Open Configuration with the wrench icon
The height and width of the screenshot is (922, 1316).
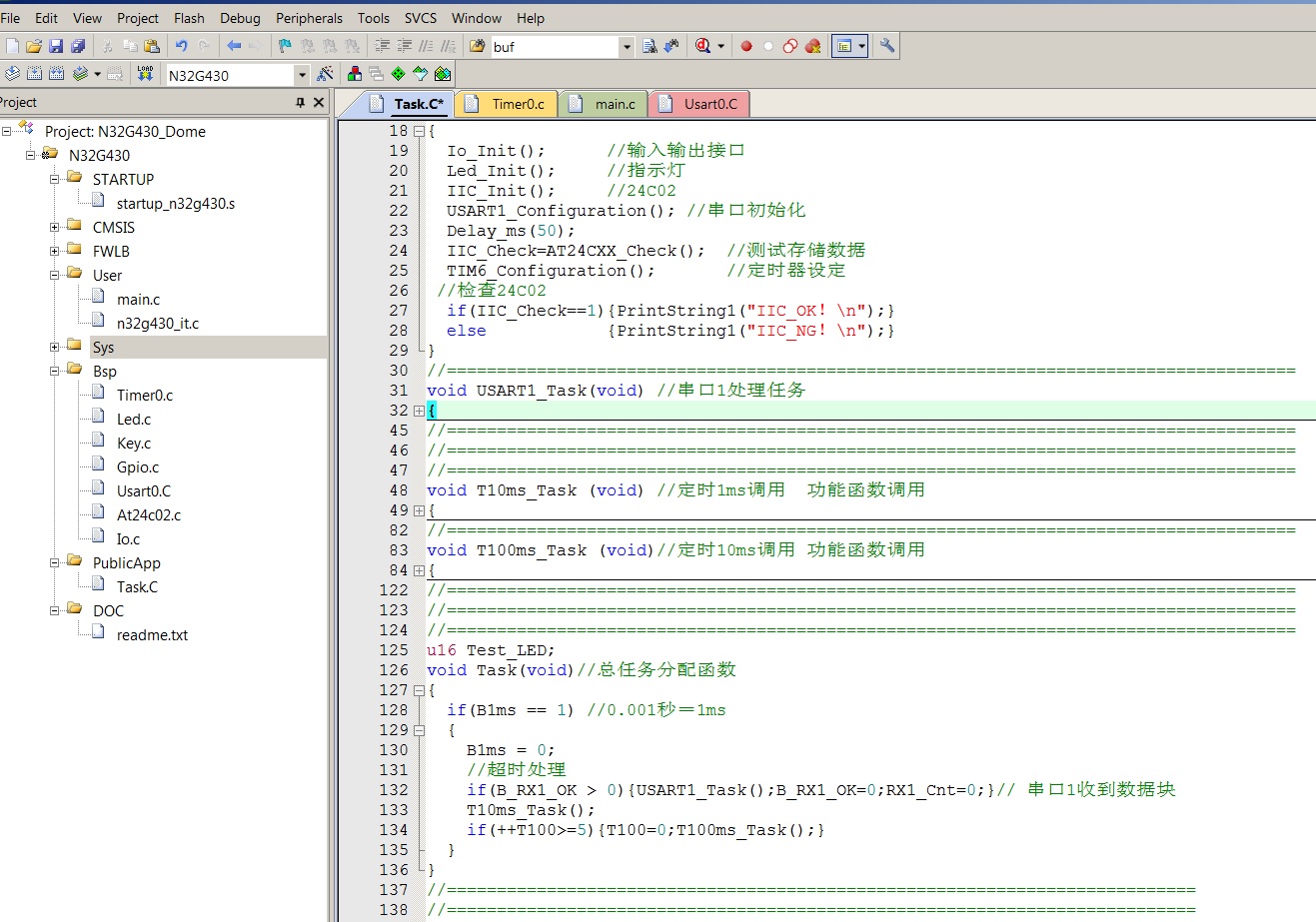point(886,46)
